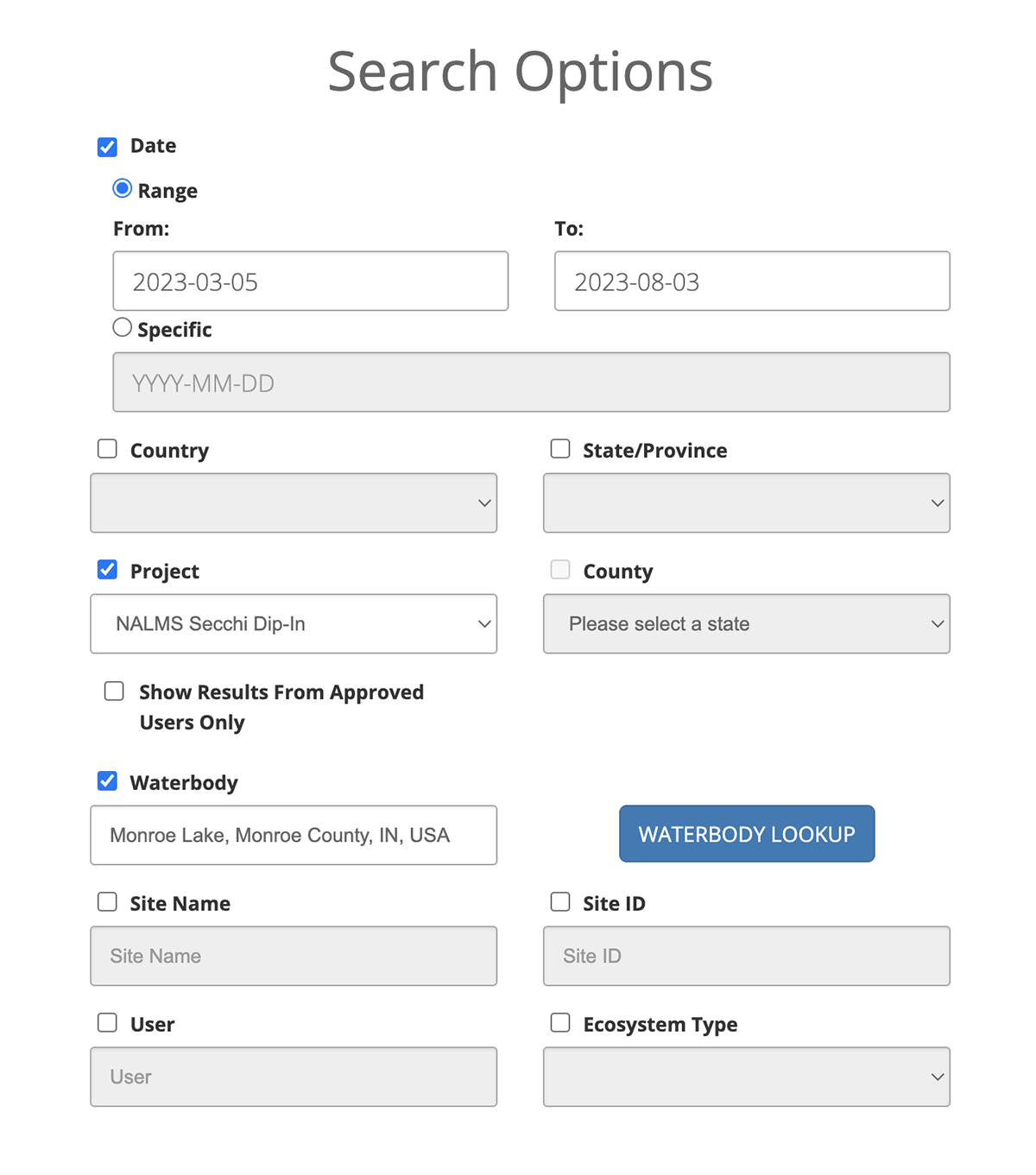Expand the Project dropdown showing NALMS Secchi Dip-In

pyautogui.click(x=294, y=624)
